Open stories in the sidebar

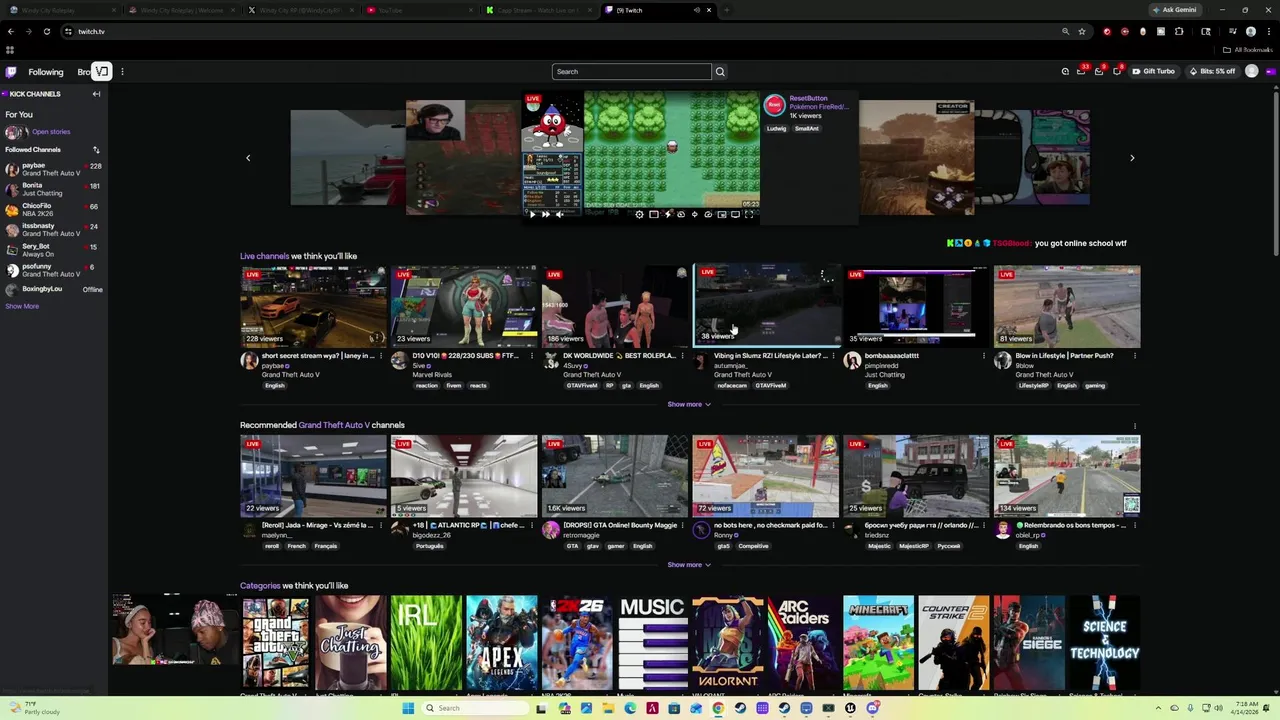pyautogui.click(x=51, y=132)
